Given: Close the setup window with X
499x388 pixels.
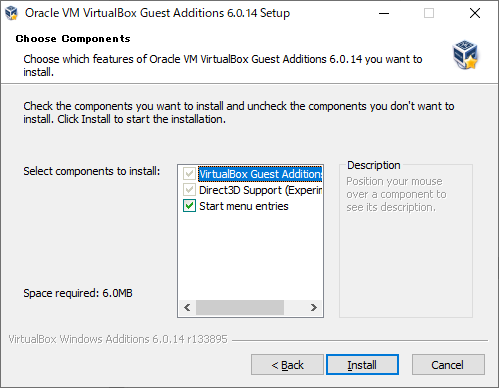Looking at the screenshot, I should point(475,13).
